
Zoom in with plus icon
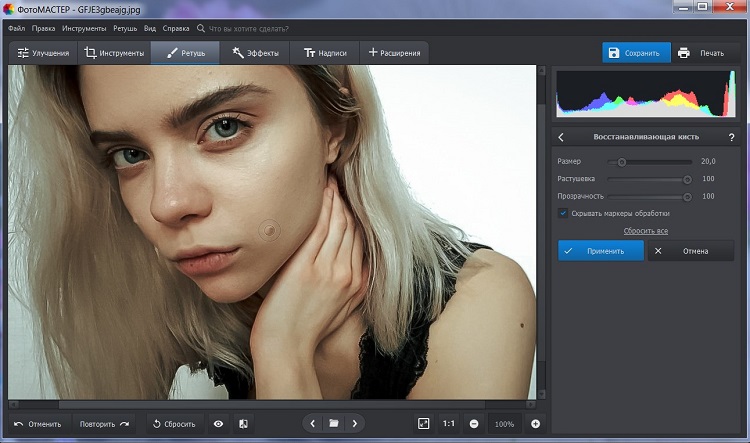tap(535, 424)
